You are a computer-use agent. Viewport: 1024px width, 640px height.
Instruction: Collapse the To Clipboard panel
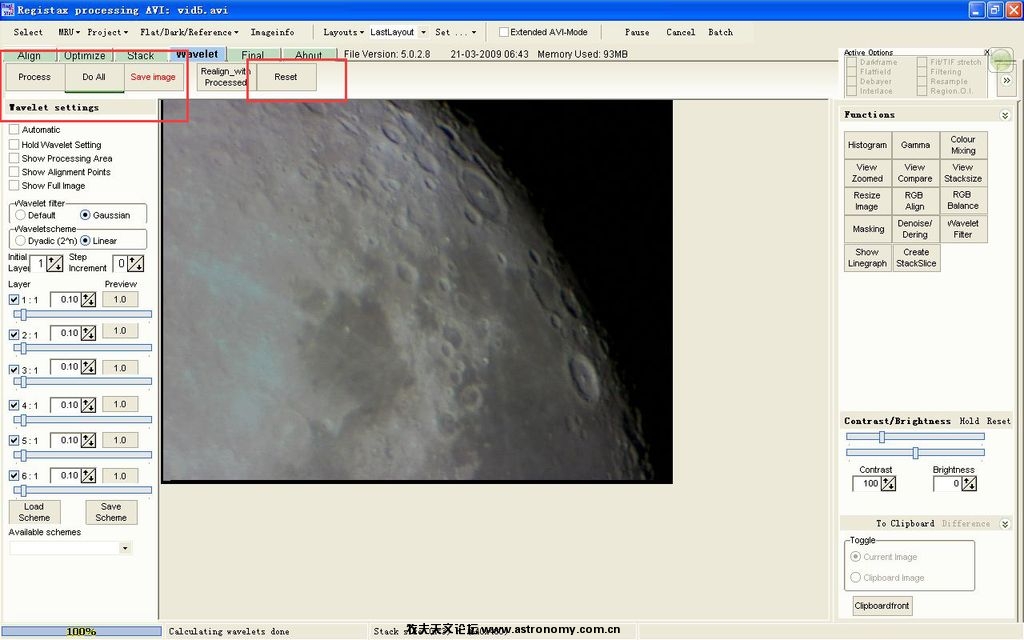[1004, 524]
